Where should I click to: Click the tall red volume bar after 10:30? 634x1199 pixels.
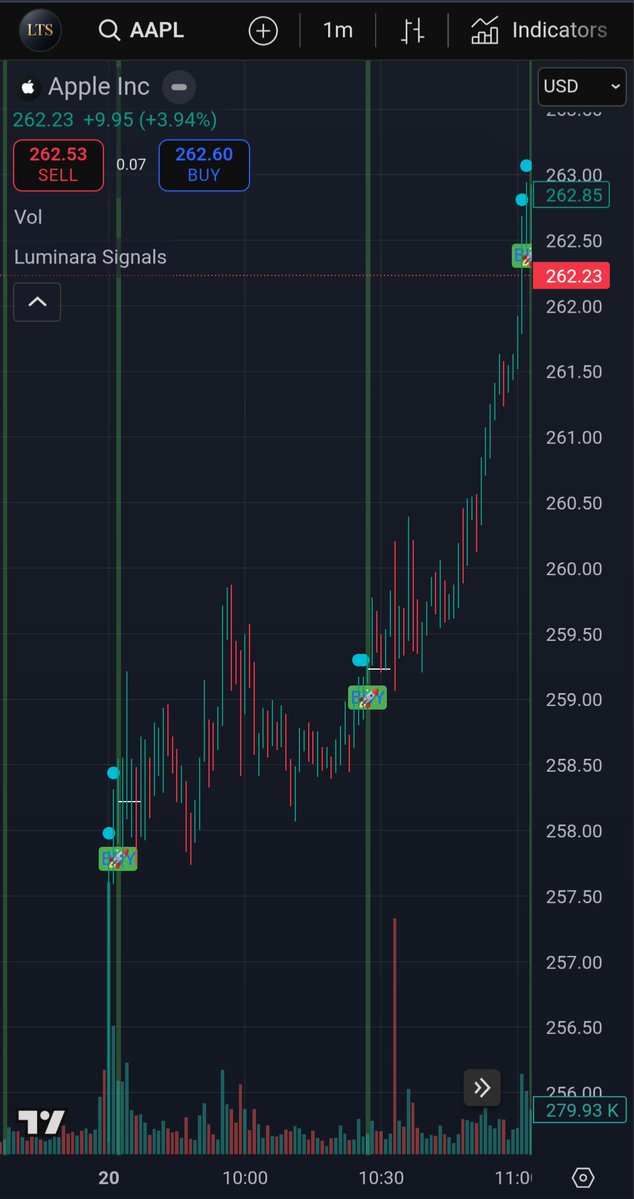click(x=395, y=1036)
